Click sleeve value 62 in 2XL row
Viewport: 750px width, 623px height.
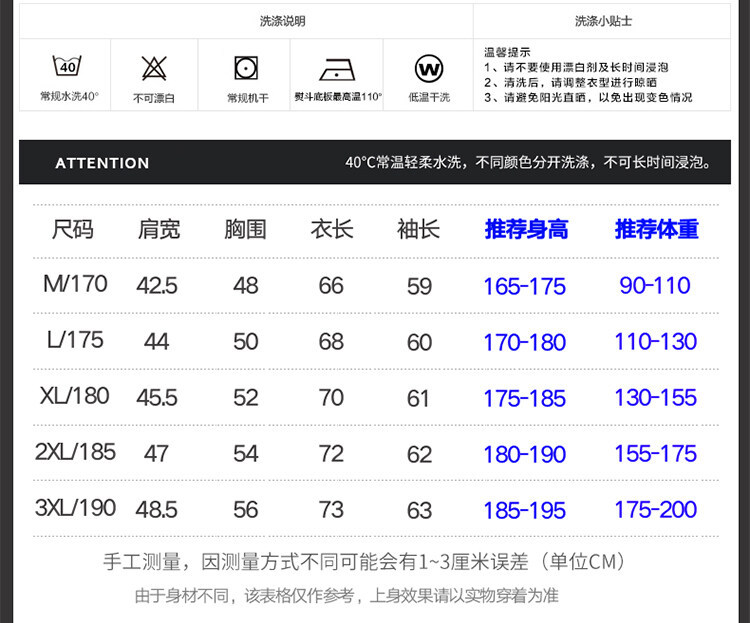[419, 455]
